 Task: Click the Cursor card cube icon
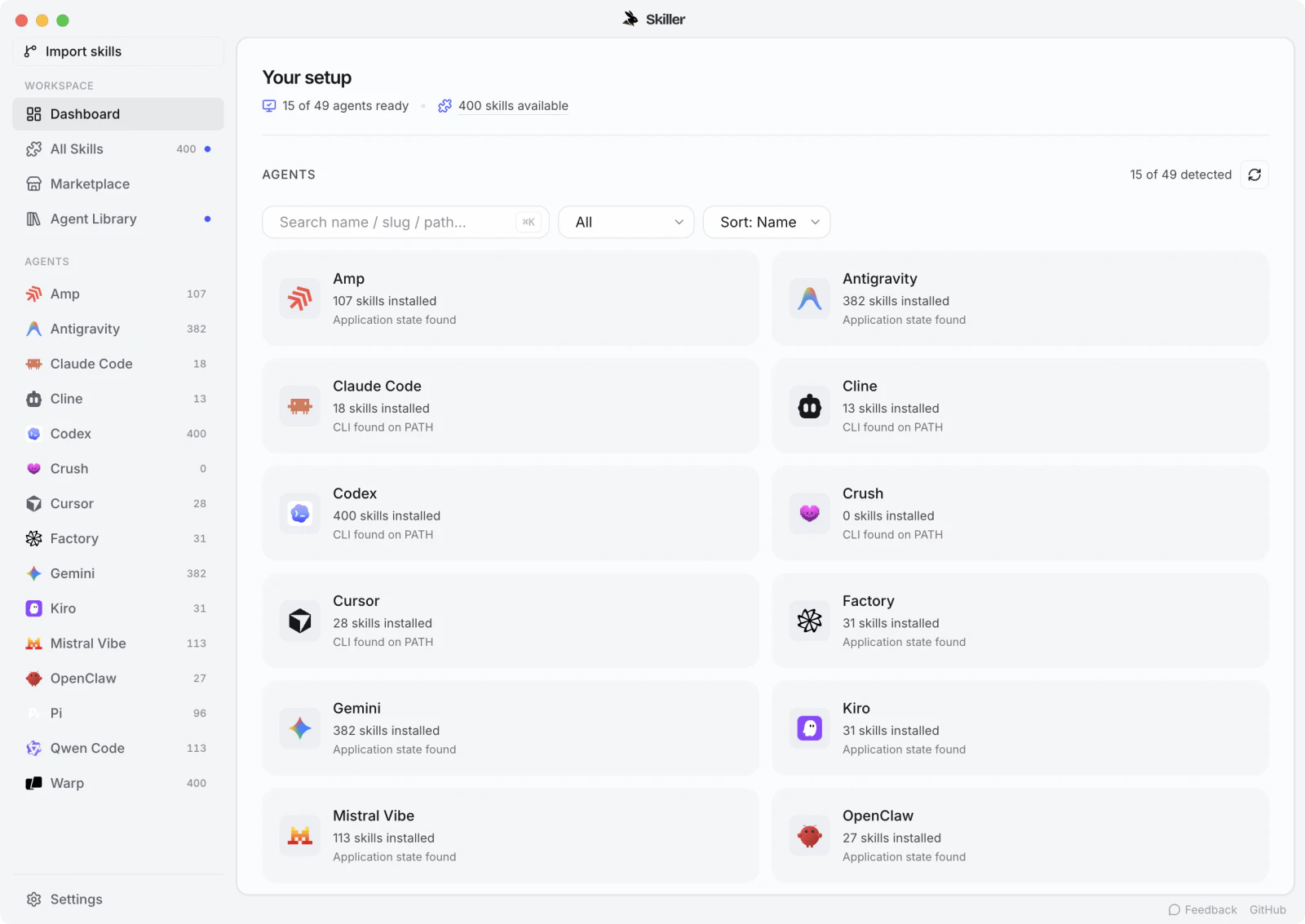(300, 621)
